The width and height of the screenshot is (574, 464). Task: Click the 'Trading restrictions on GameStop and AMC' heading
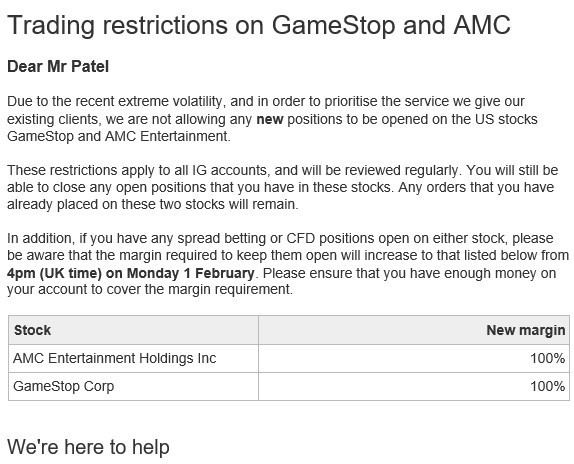259,25
